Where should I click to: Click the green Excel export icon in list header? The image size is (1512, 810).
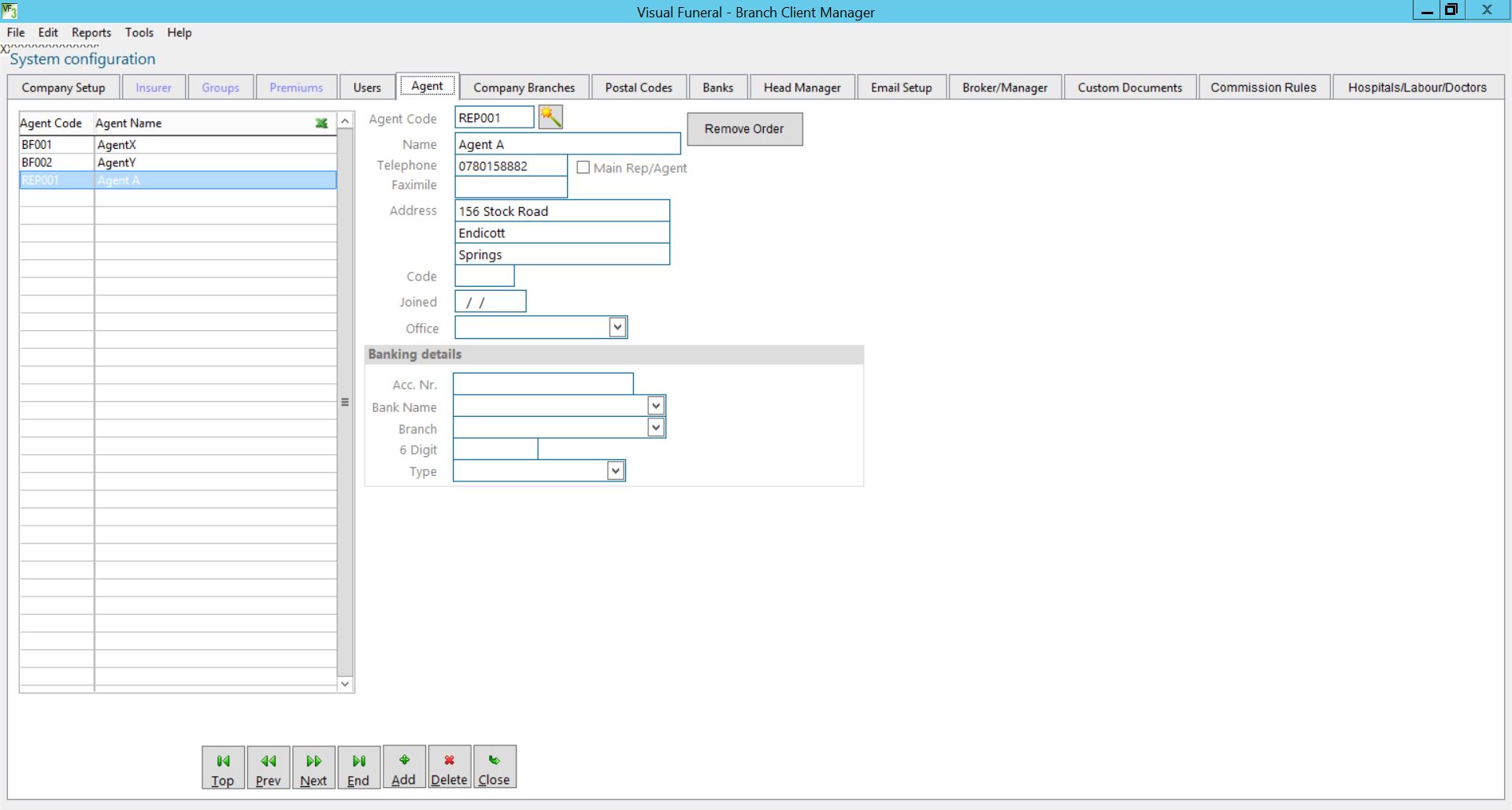pos(321,123)
